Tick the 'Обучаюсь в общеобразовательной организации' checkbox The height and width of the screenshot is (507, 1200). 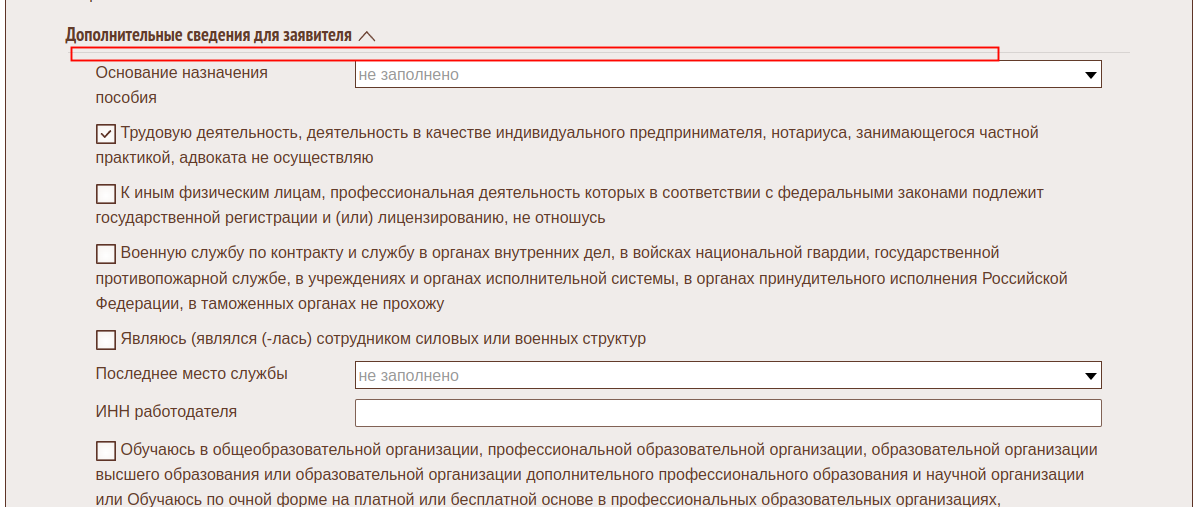pos(106,451)
